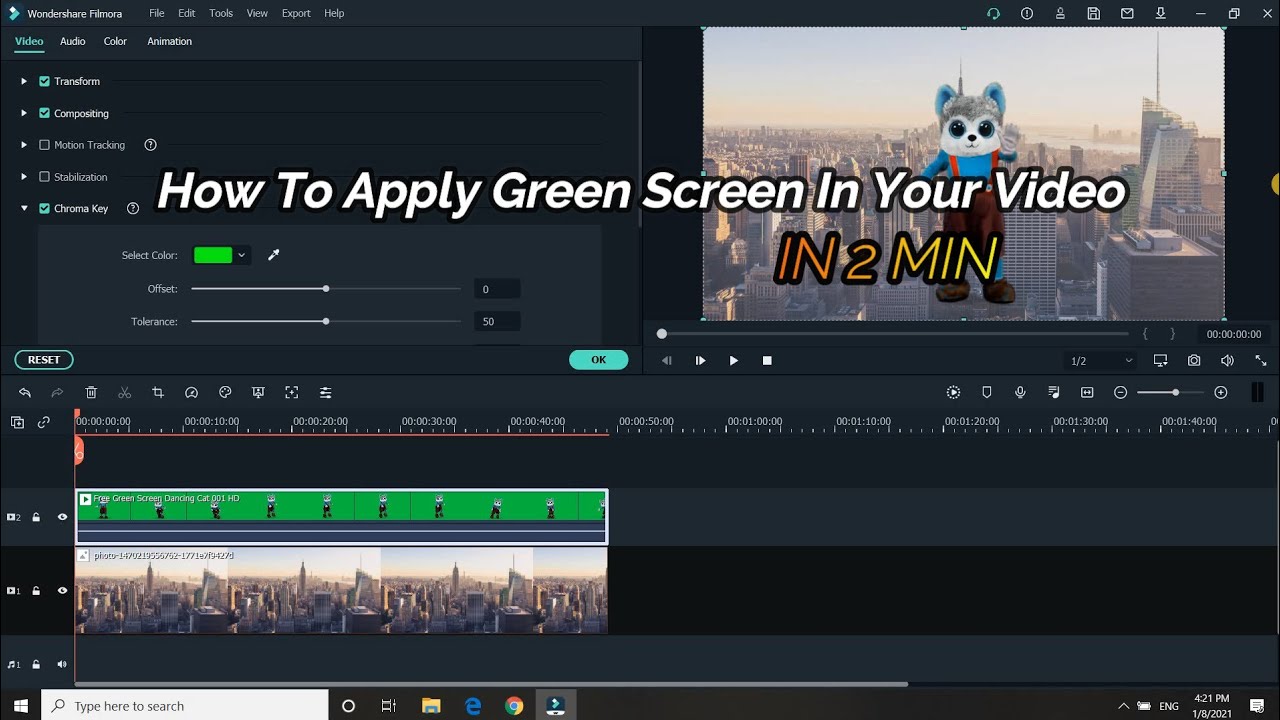Pick color with the eyedropper tool
This screenshot has width=1280, height=720.
coord(274,255)
